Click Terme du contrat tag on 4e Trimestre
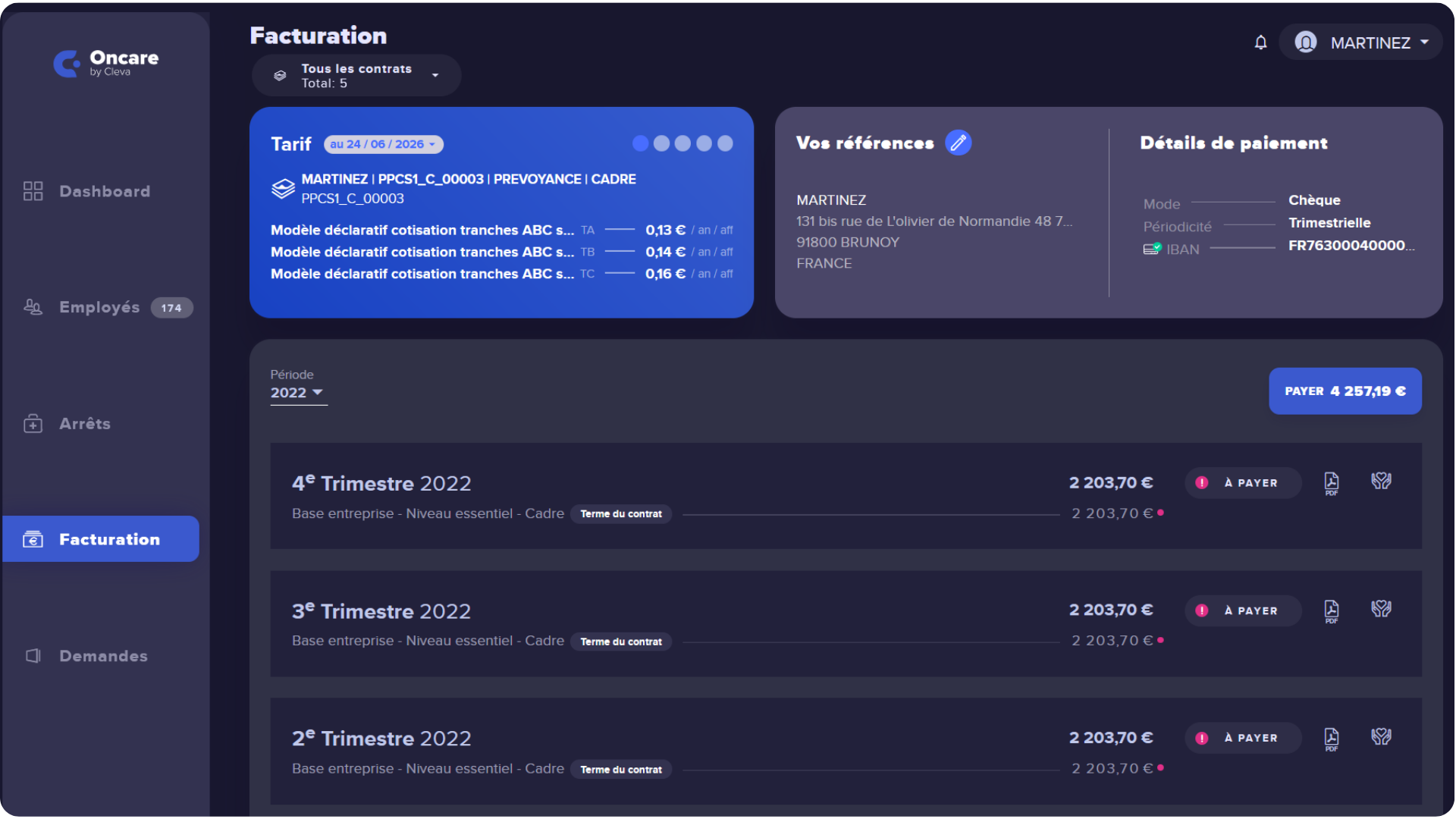Viewport: 1456px width, 819px height. (621, 514)
